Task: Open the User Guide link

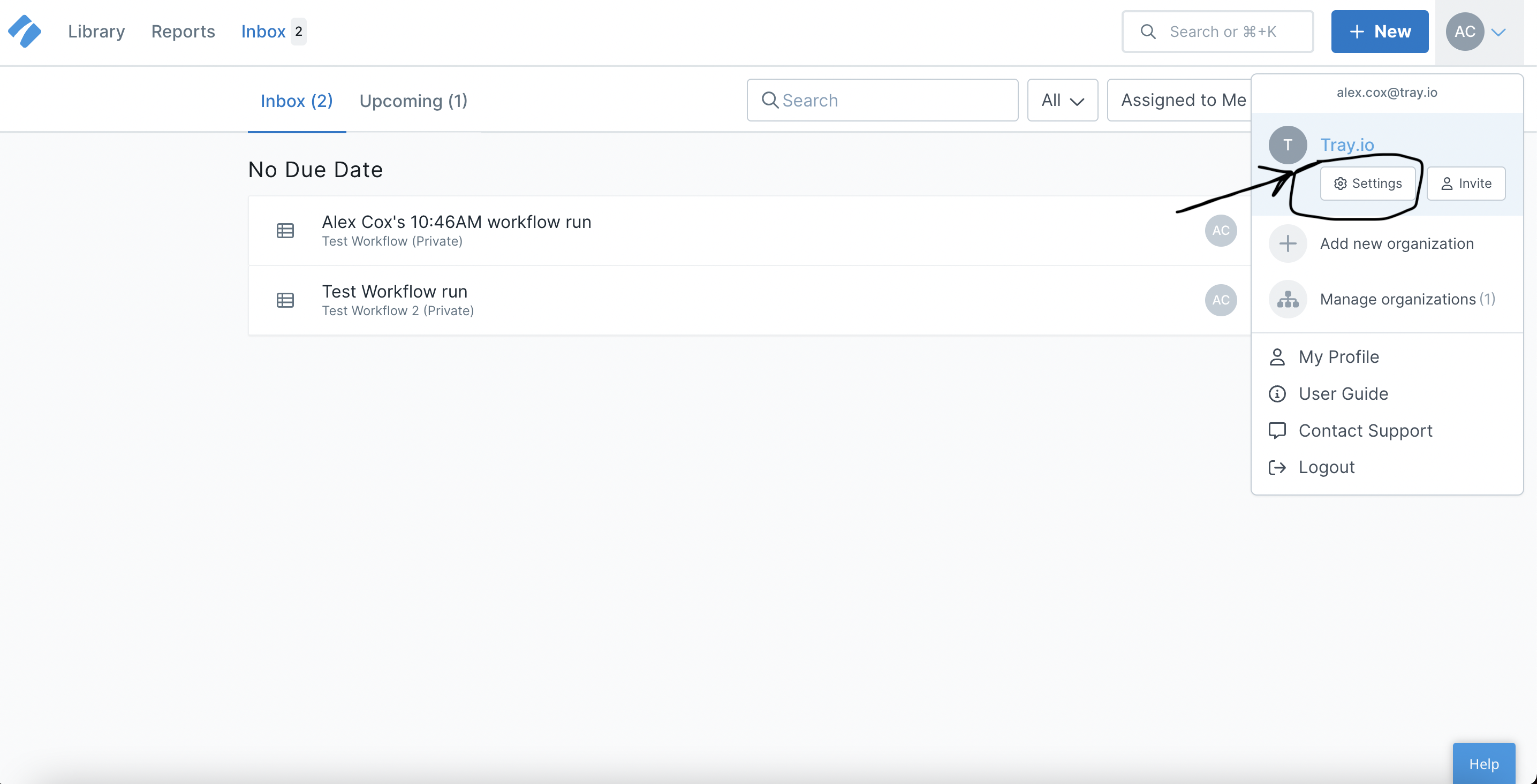Action: (1344, 393)
